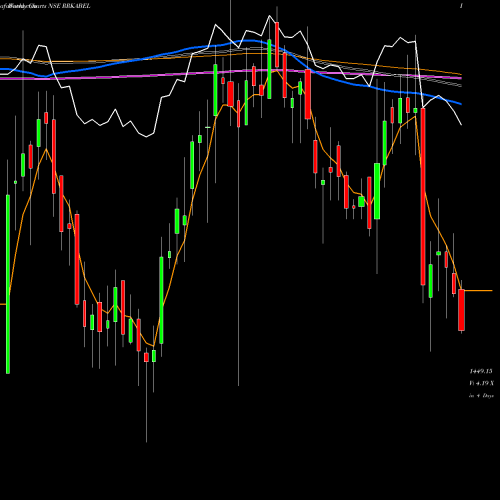This screenshot has width=500, height=500.
Task: Click the volume label 'V: 4.19 X'
Action: pyautogui.click(x=481, y=383)
